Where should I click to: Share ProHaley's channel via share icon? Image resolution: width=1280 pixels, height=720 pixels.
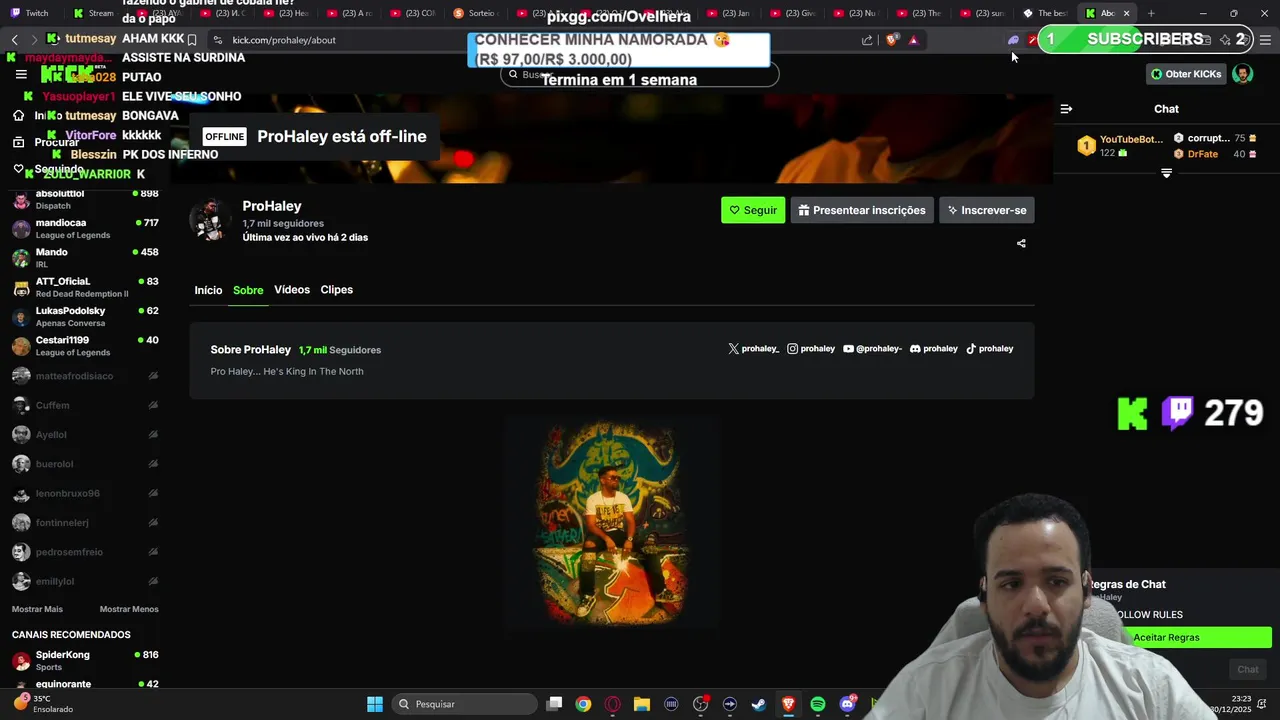1021,243
